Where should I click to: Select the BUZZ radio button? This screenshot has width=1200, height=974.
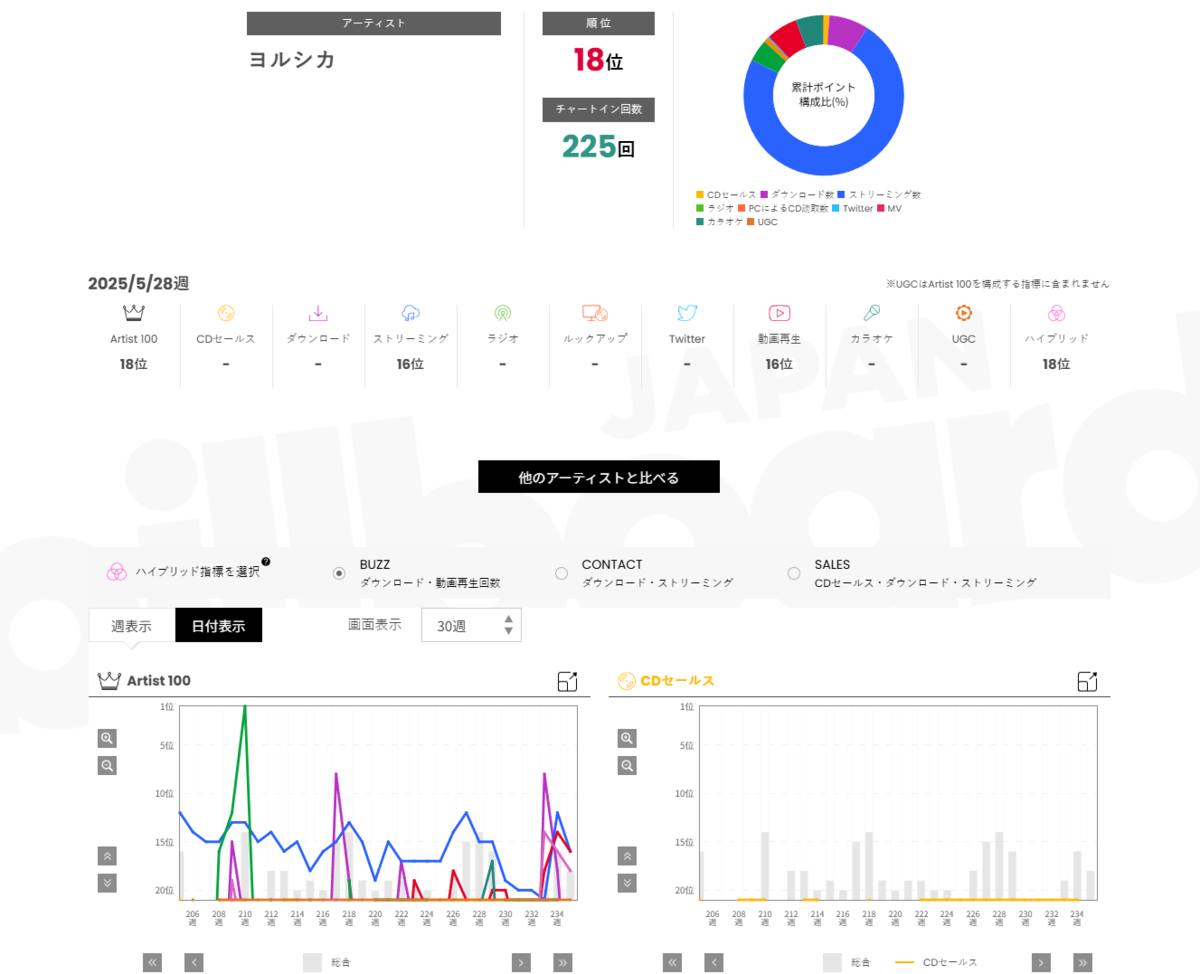pyautogui.click(x=339, y=573)
